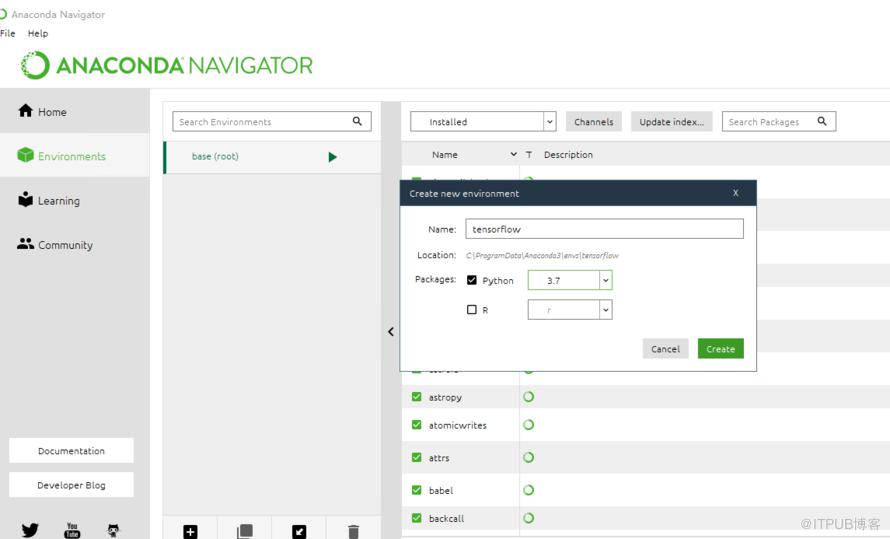This screenshot has width=890, height=539.
Task: Open the File menu
Action: [8, 33]
